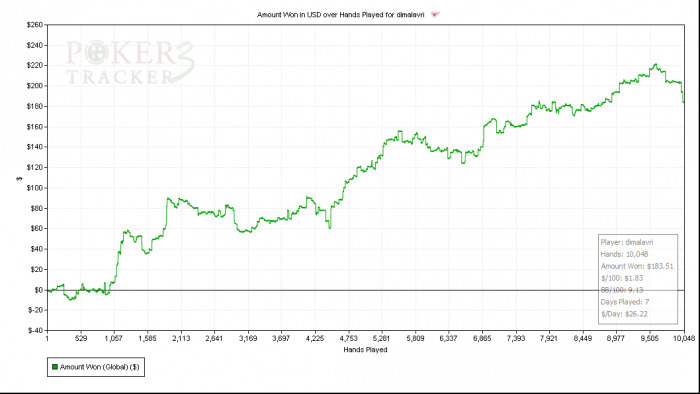Click the Amount Won: $183.51 stat line
Image resolution: width=700 pixels, height=394 pixels.
click(x=637, y=266)
